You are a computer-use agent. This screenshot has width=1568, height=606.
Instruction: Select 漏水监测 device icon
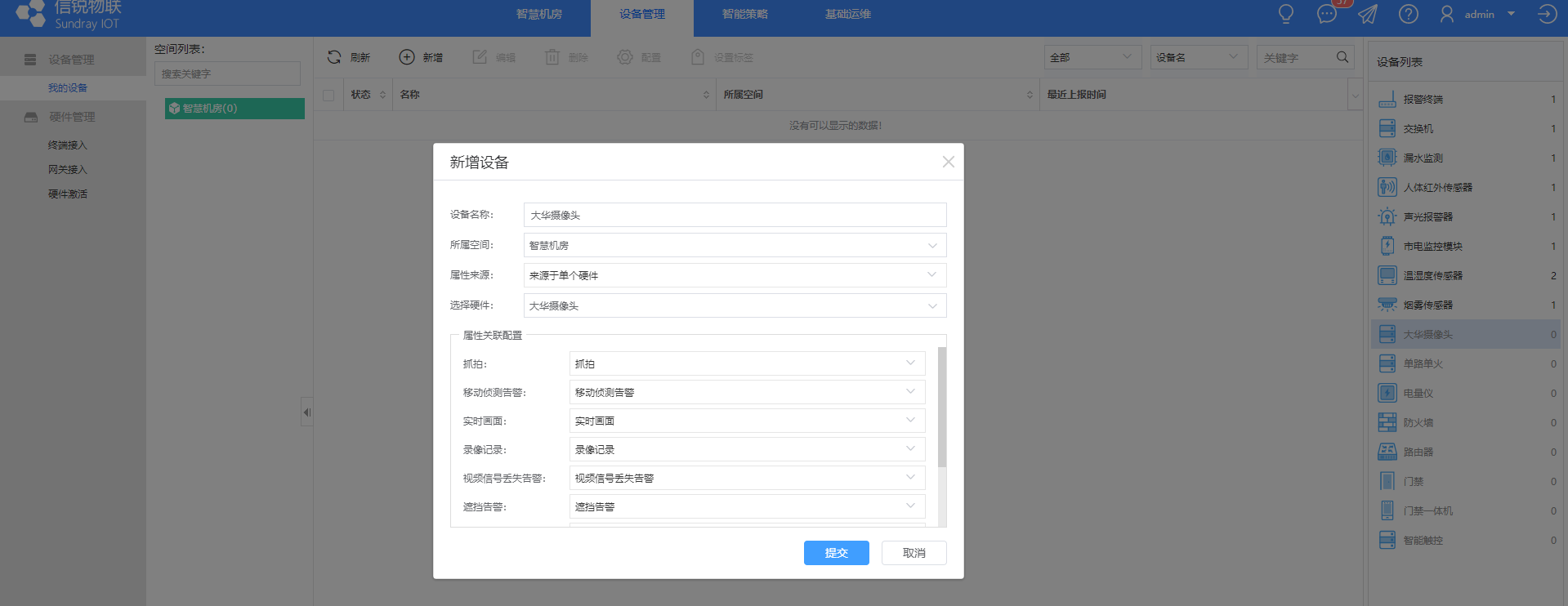coord(1387,158)
